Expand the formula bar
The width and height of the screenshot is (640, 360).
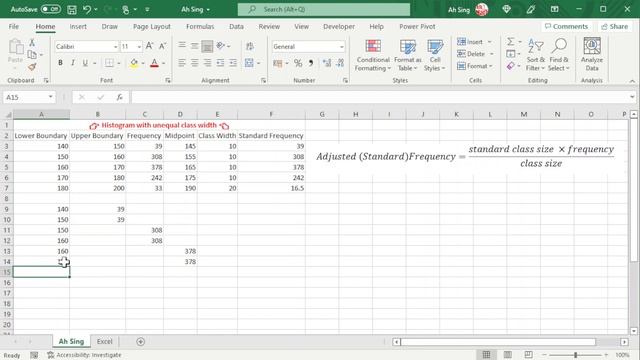point(632,97)
